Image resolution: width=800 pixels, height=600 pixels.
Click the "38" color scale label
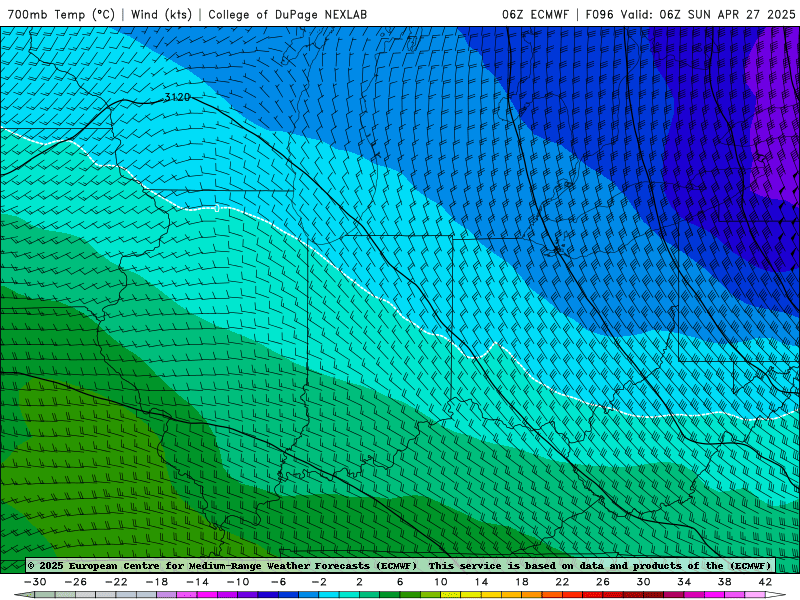point(724,582)
